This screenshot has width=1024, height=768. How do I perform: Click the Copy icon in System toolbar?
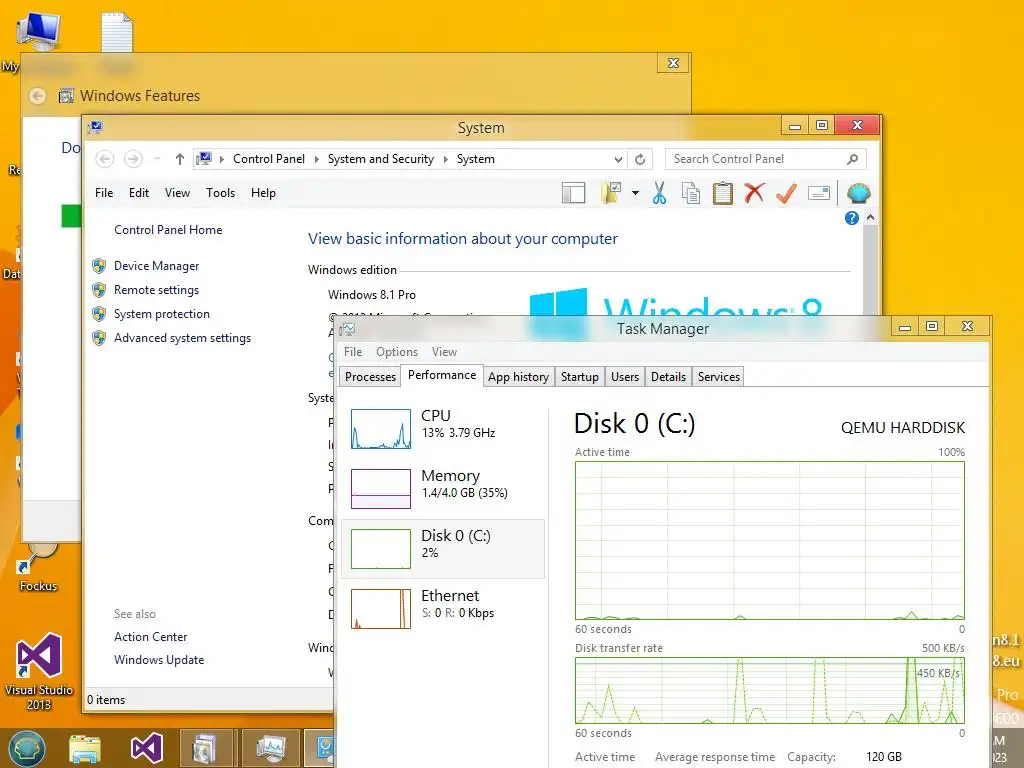690,193
